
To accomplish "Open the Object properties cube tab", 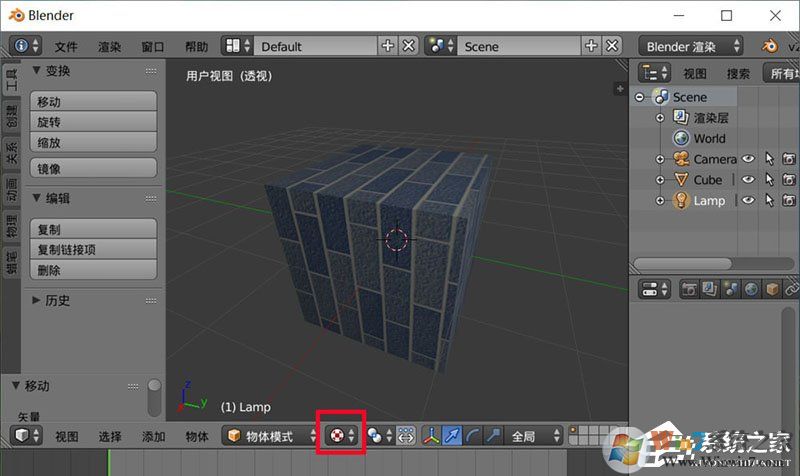I will coord(772,289).
